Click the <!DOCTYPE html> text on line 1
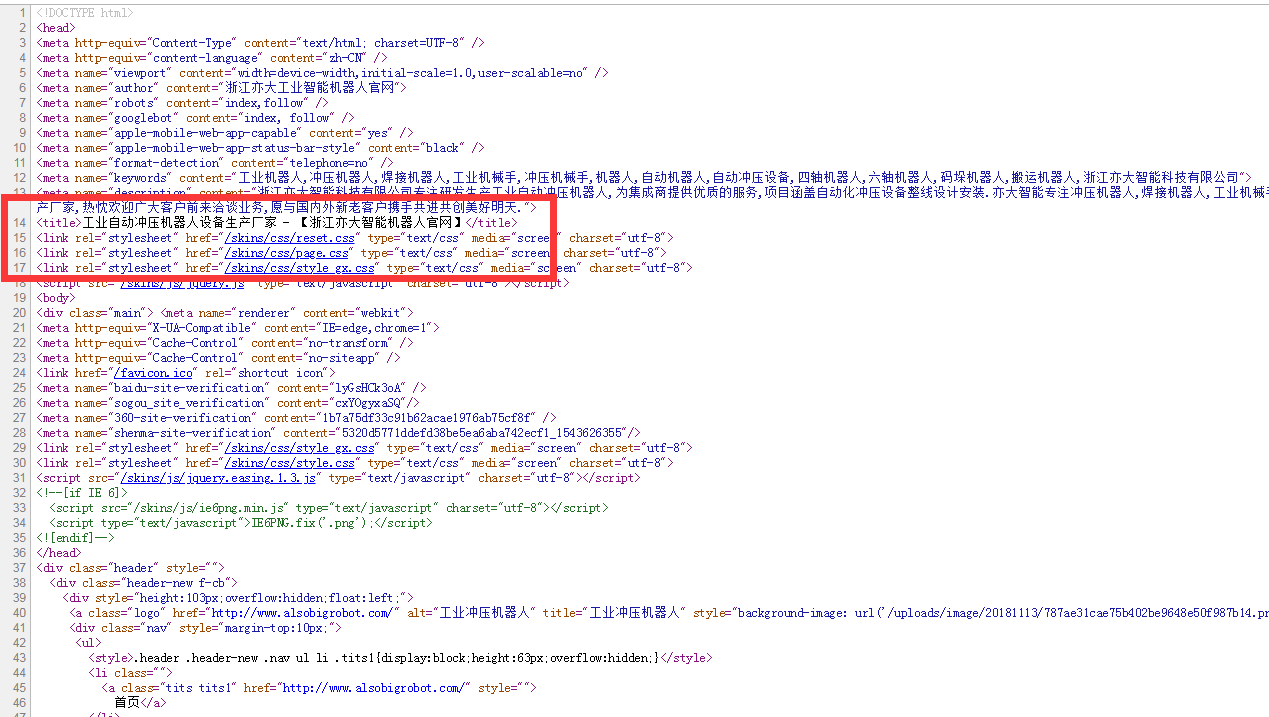Image resolution: width=1269 pixels, height=717 pixels. click(x=85, y=13)
